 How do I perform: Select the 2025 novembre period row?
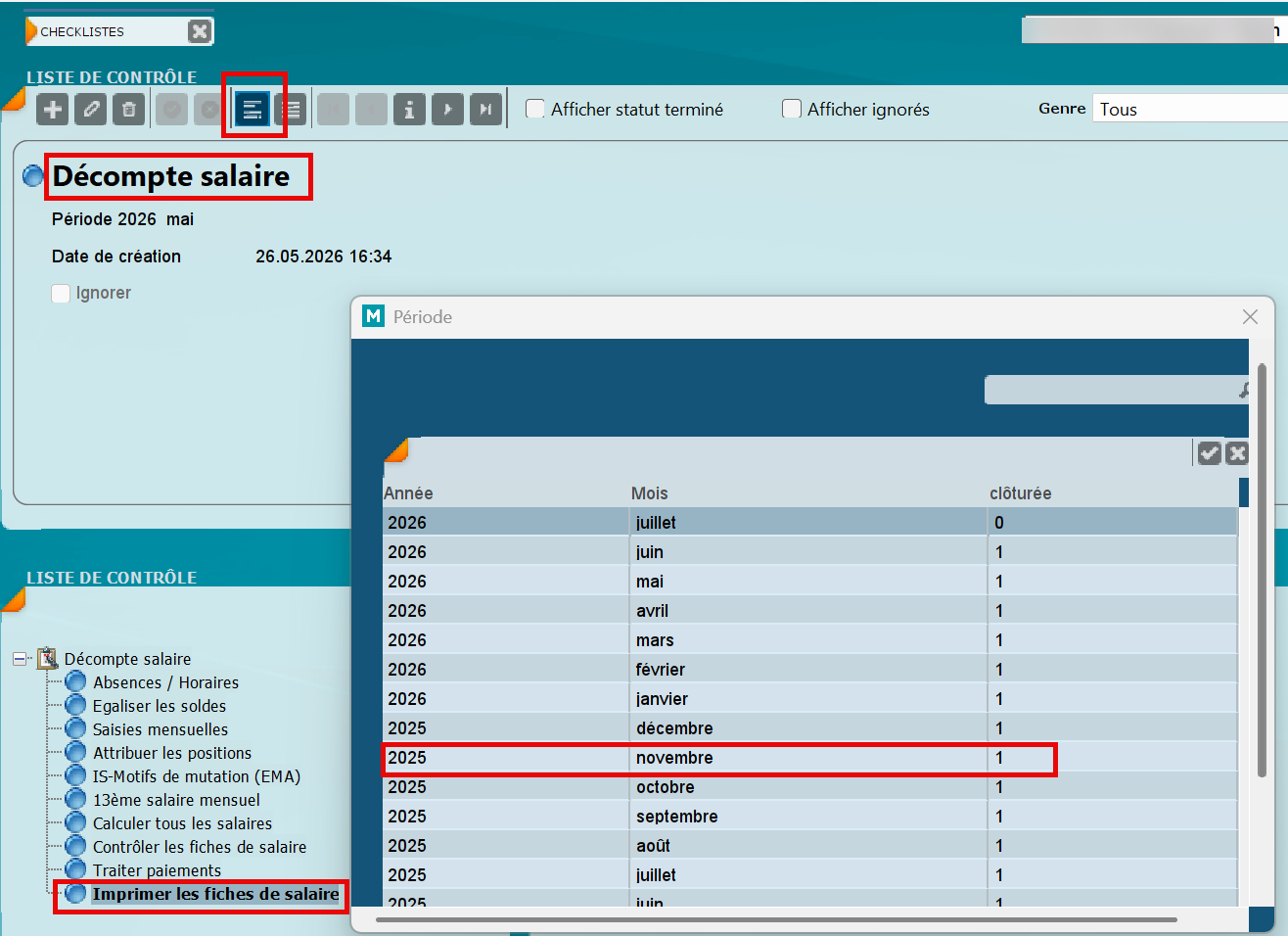(x=809, y=758)
